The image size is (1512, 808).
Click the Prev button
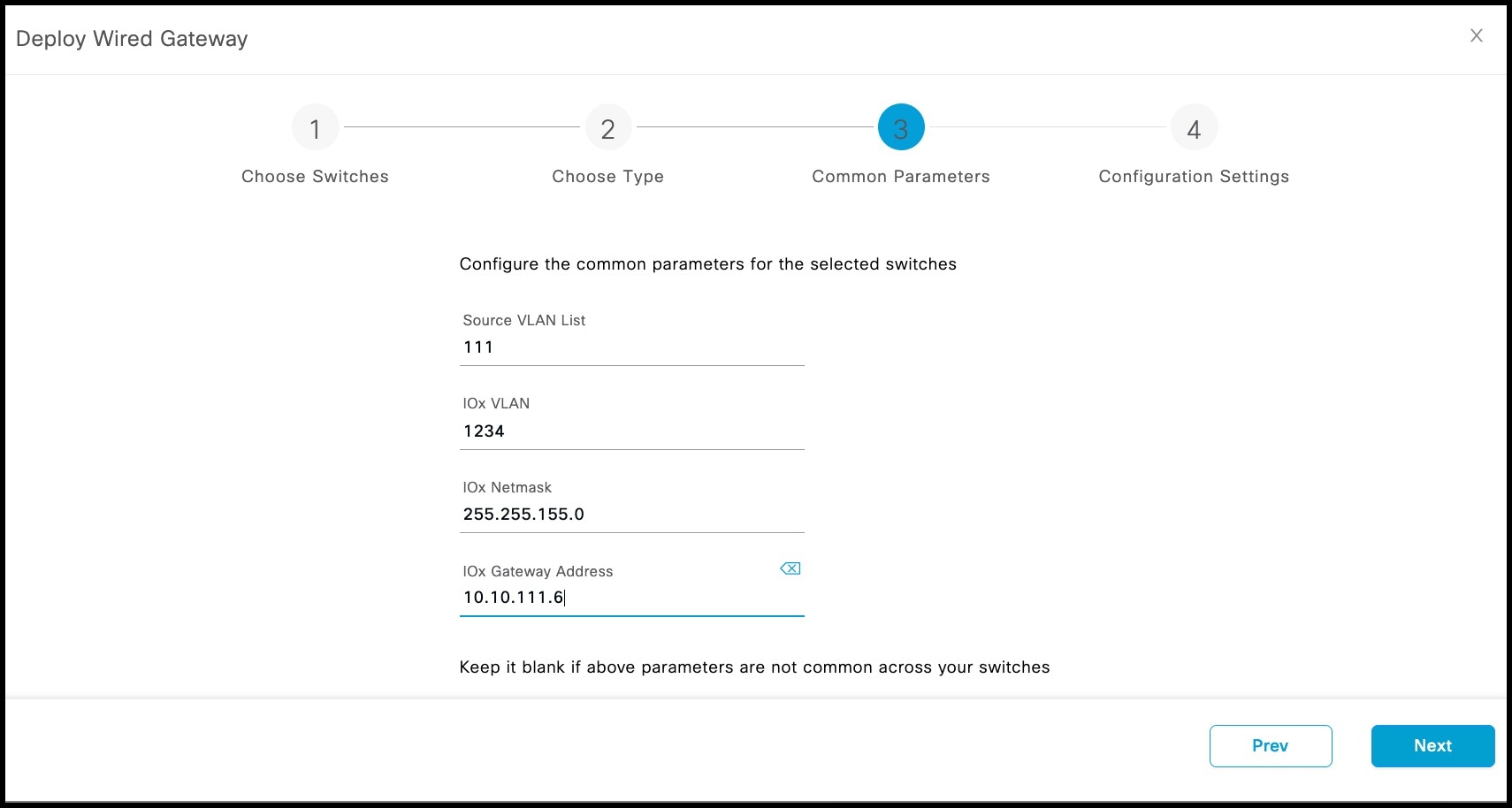[1271, 745]
